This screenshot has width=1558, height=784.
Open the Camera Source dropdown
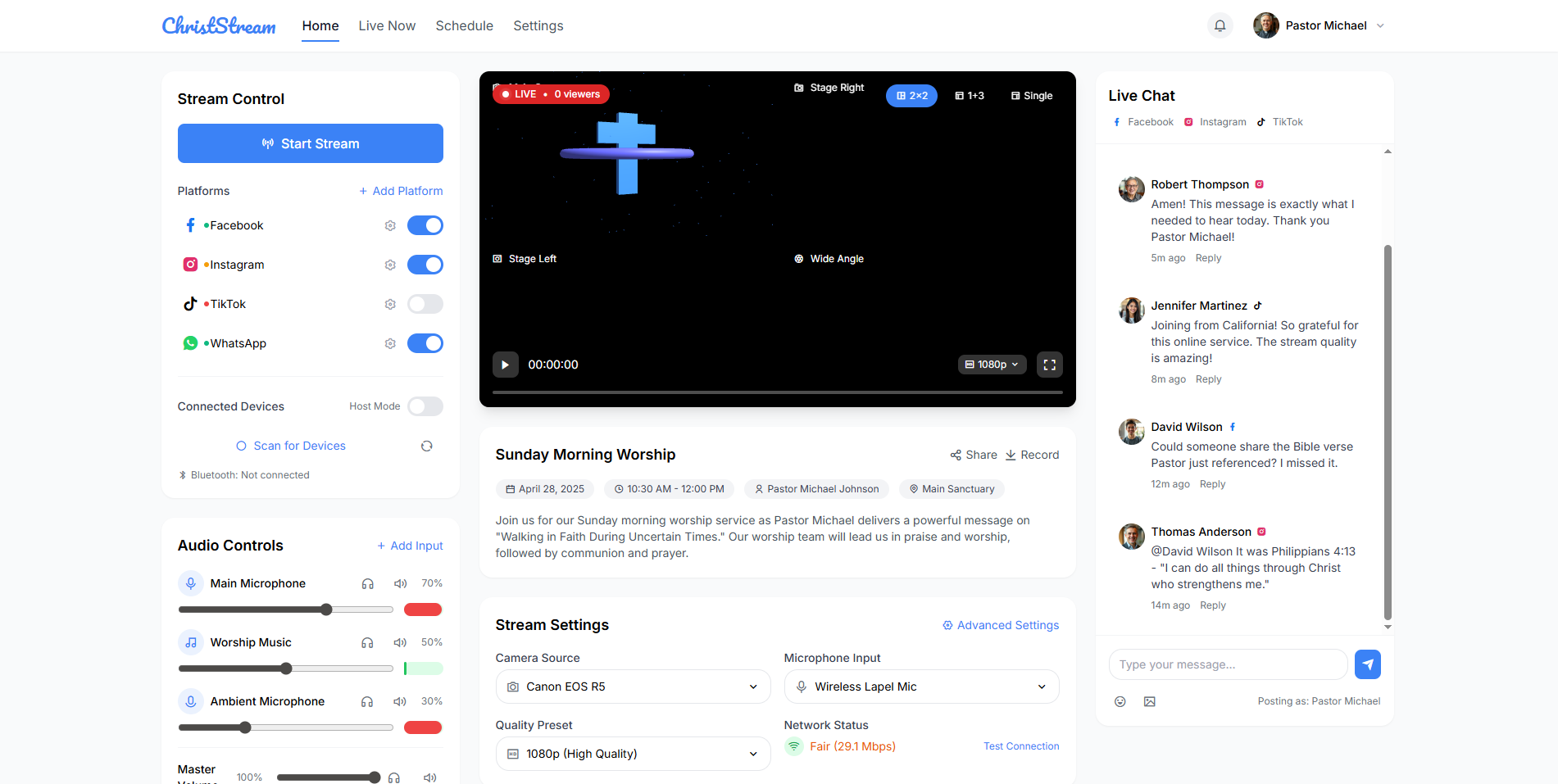(x=633, y=687)
